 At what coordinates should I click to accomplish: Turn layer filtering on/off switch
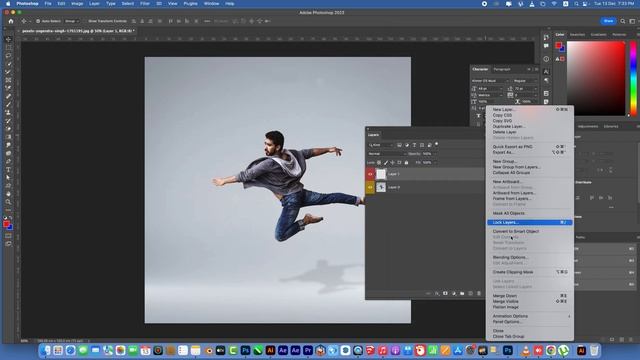(436, 144)
